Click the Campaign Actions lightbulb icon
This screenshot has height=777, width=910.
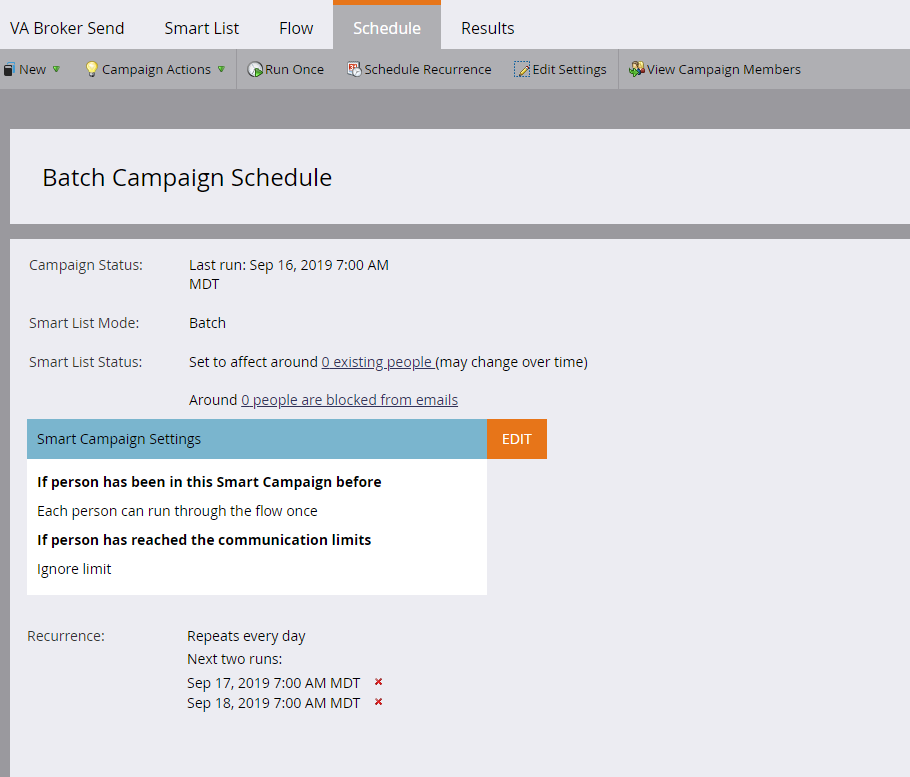click(x=91, y=70)
